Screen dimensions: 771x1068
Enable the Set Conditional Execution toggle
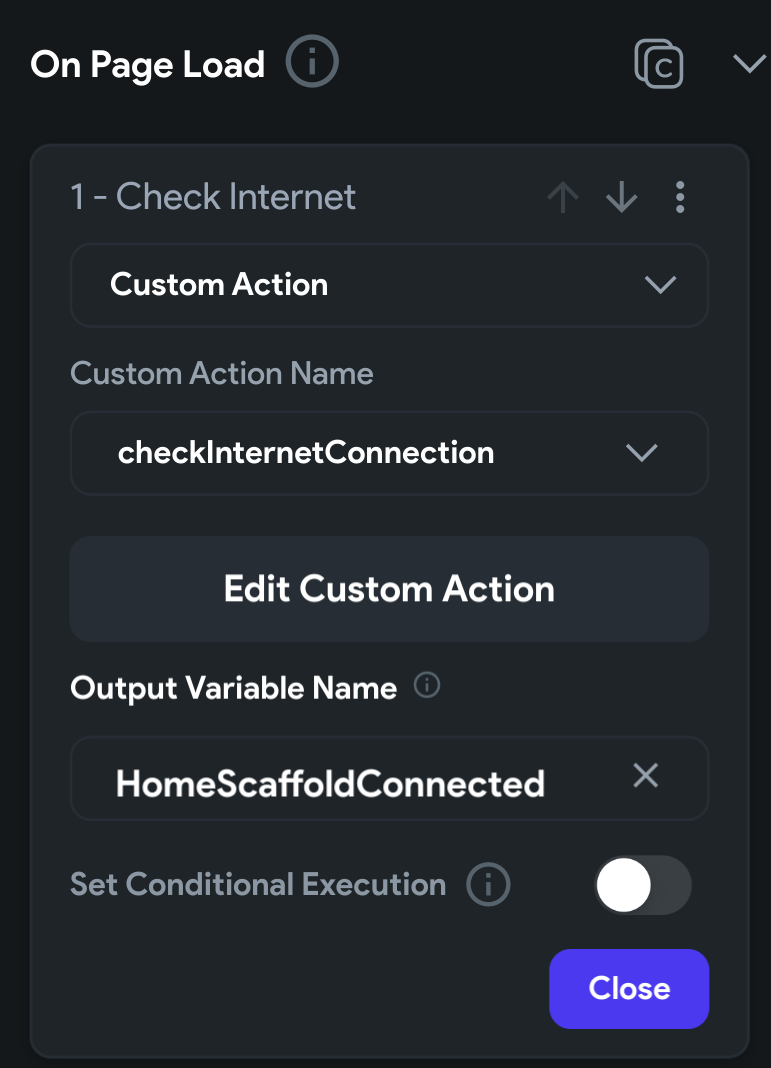pyautogui.click(x=643, y=885)
